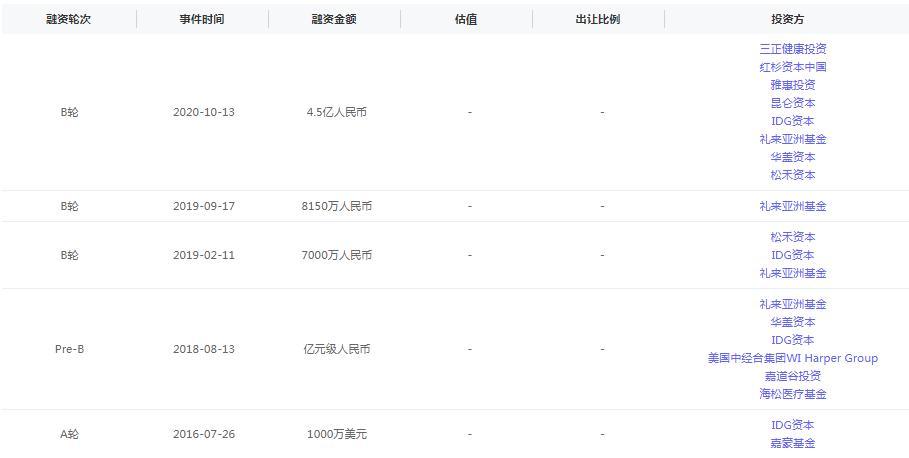Click the 融资金额 column header
This screenshot has width=909, height=458.
pos(334,19)
